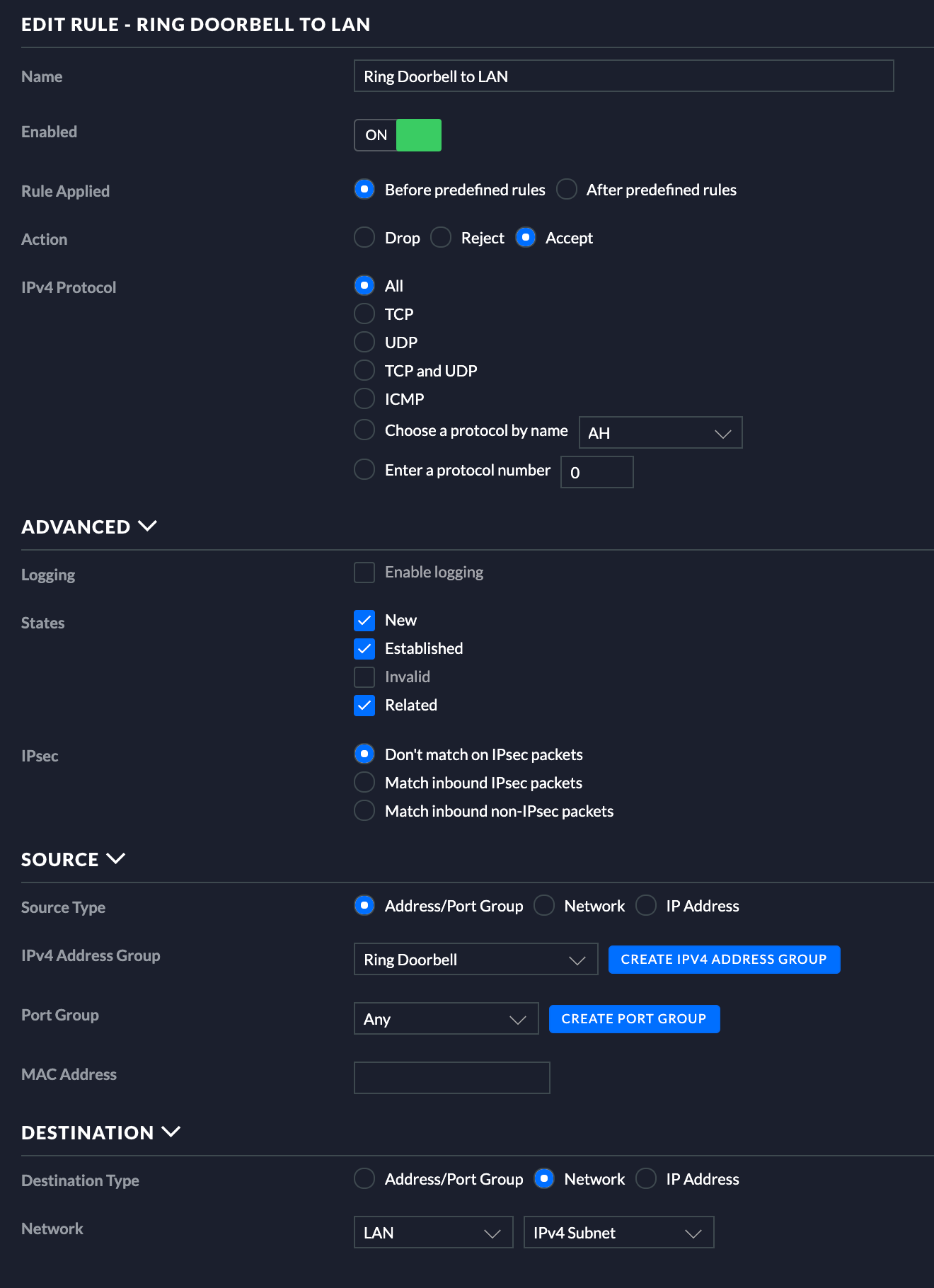Select Match inbound IPsec packets
Image resolution: width=934 pixels, height=1288 pixels.
[364, 783]
